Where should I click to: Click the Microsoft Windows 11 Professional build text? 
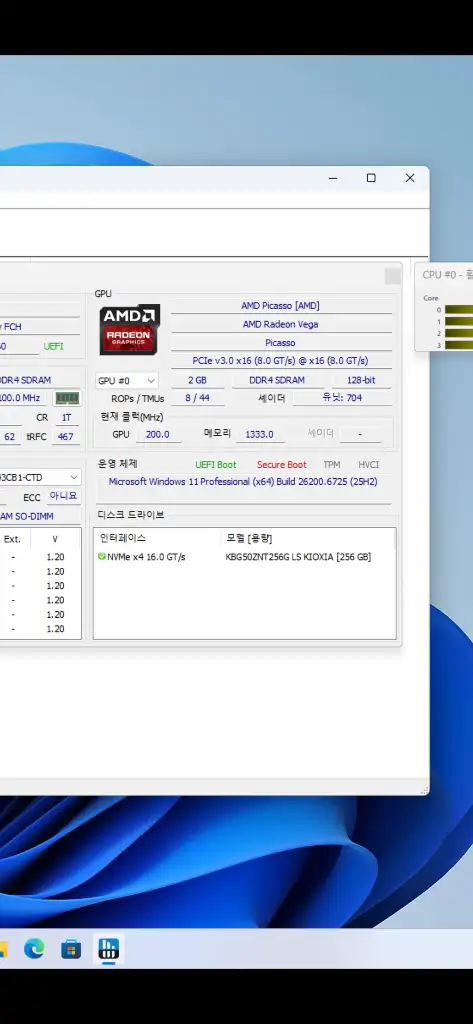coord(243,482)
